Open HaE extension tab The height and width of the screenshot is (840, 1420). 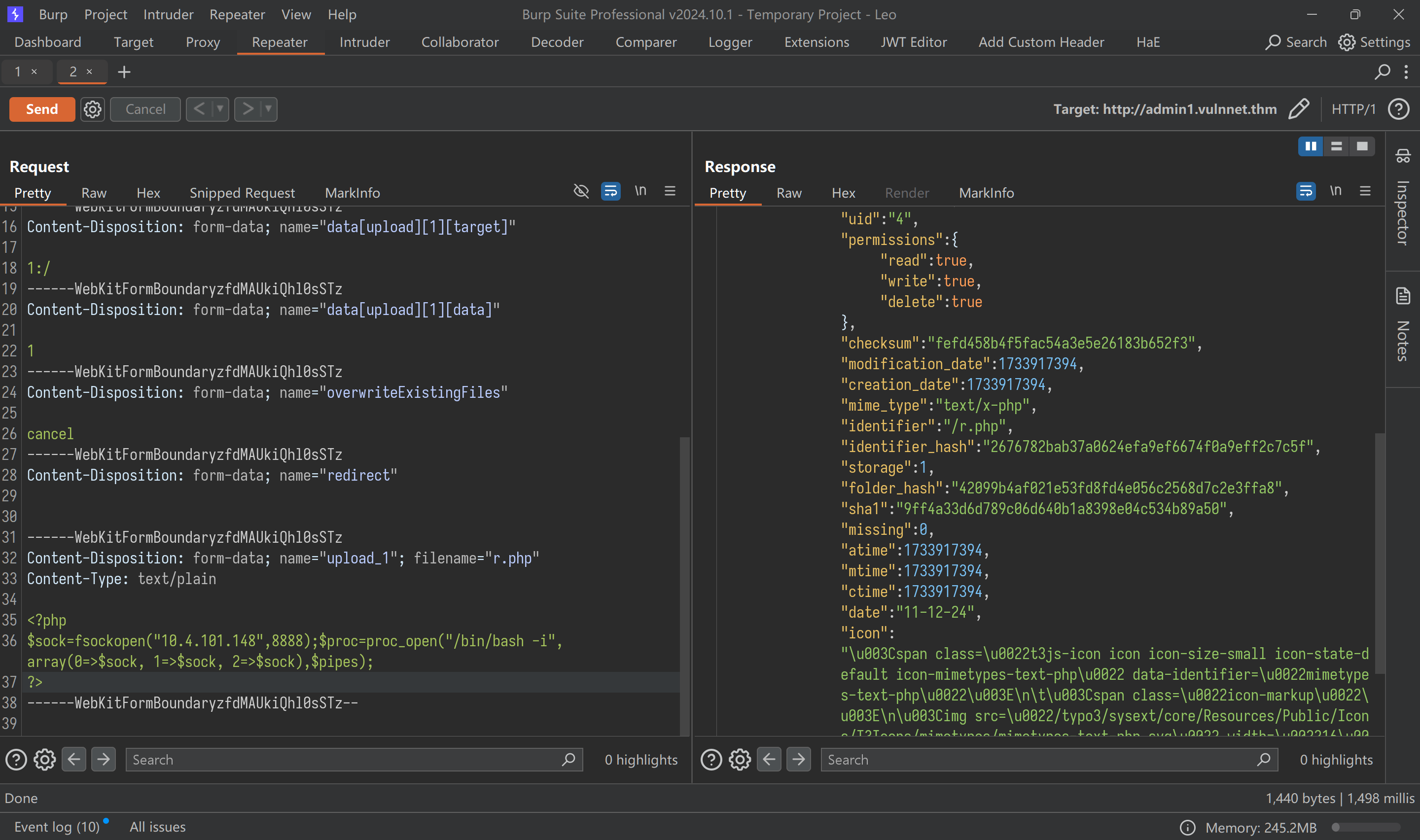(1148, 42)
